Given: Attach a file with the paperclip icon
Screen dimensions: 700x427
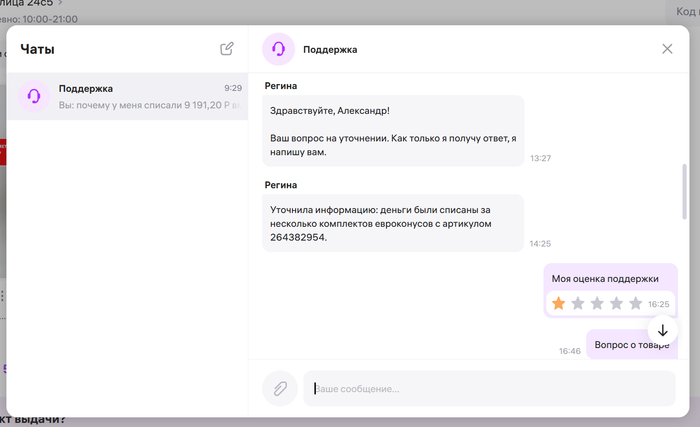Looking at the screenshot, I should (x=279, y=388).
